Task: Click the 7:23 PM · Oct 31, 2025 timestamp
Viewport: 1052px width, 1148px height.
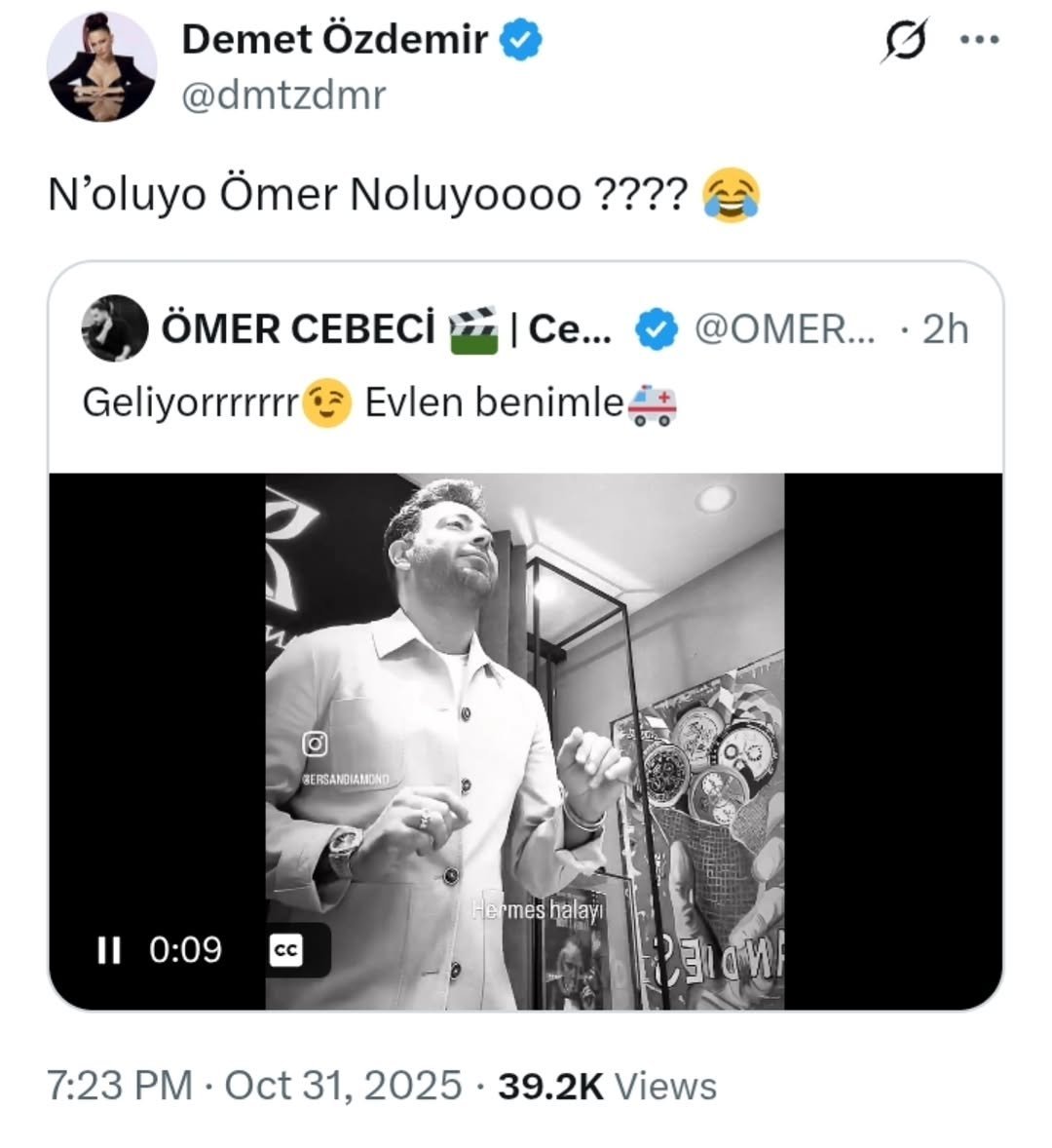Action: [x=255, y=1086]
